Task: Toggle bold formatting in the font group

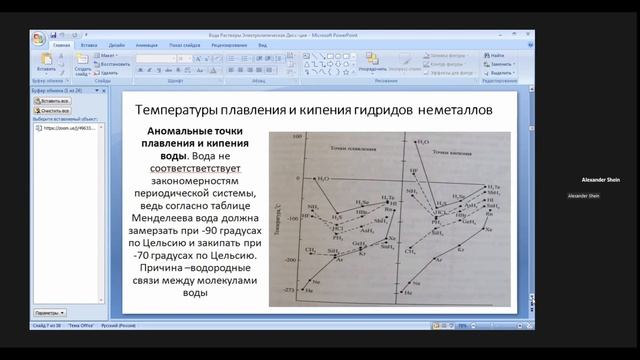Action: click(140, 70)
